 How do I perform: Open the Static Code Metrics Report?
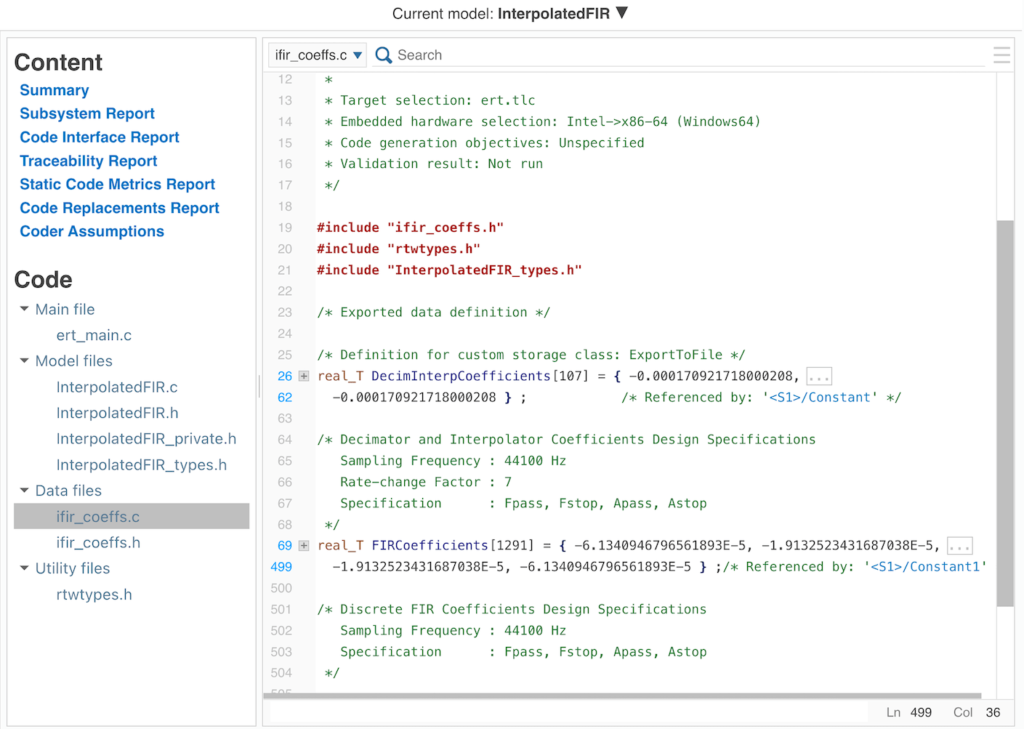[116, 184]
